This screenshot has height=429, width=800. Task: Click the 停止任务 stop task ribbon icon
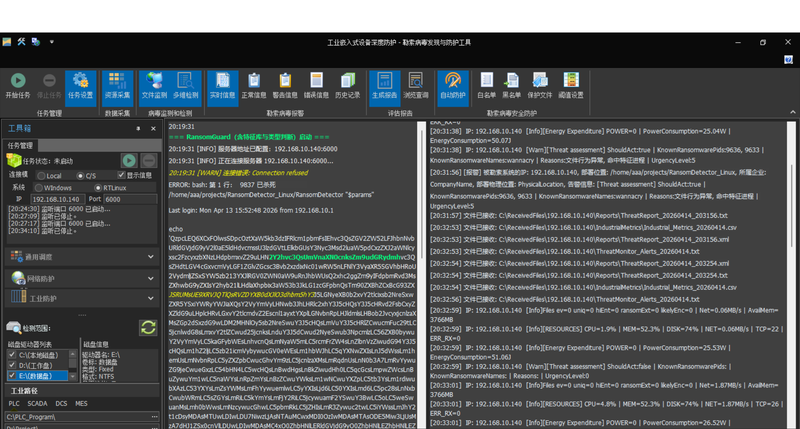pos(49,86)
